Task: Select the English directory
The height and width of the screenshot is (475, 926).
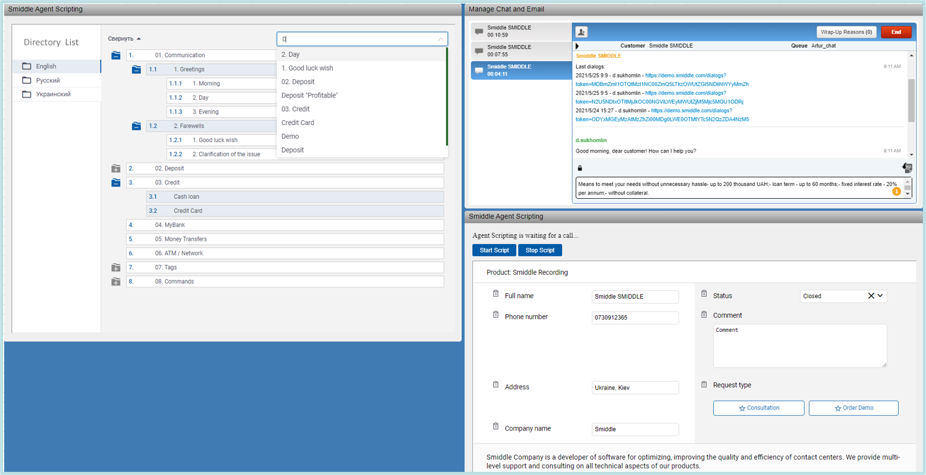Action: click(x=57, y=67)
